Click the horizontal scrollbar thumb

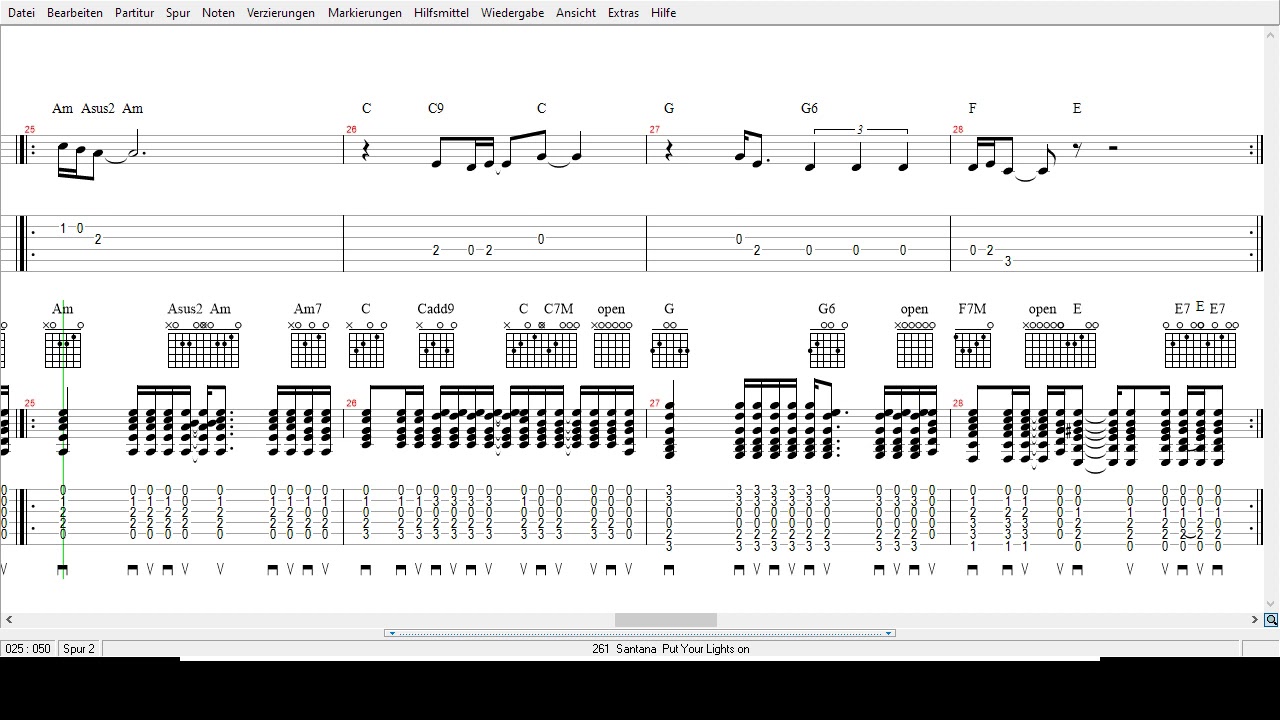[x=666, y=620]
